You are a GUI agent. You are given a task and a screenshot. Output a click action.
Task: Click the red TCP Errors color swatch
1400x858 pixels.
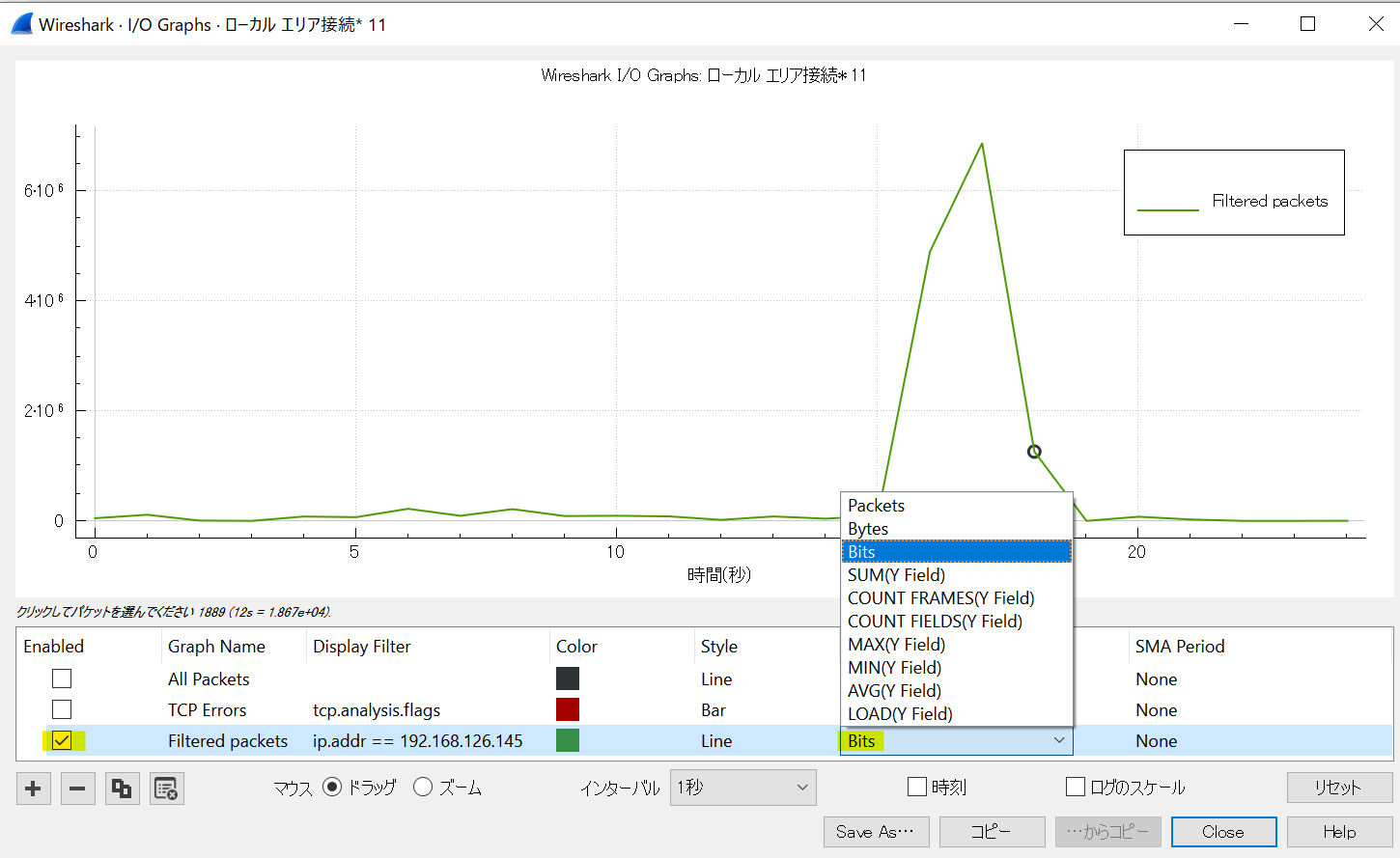point(568,709)
